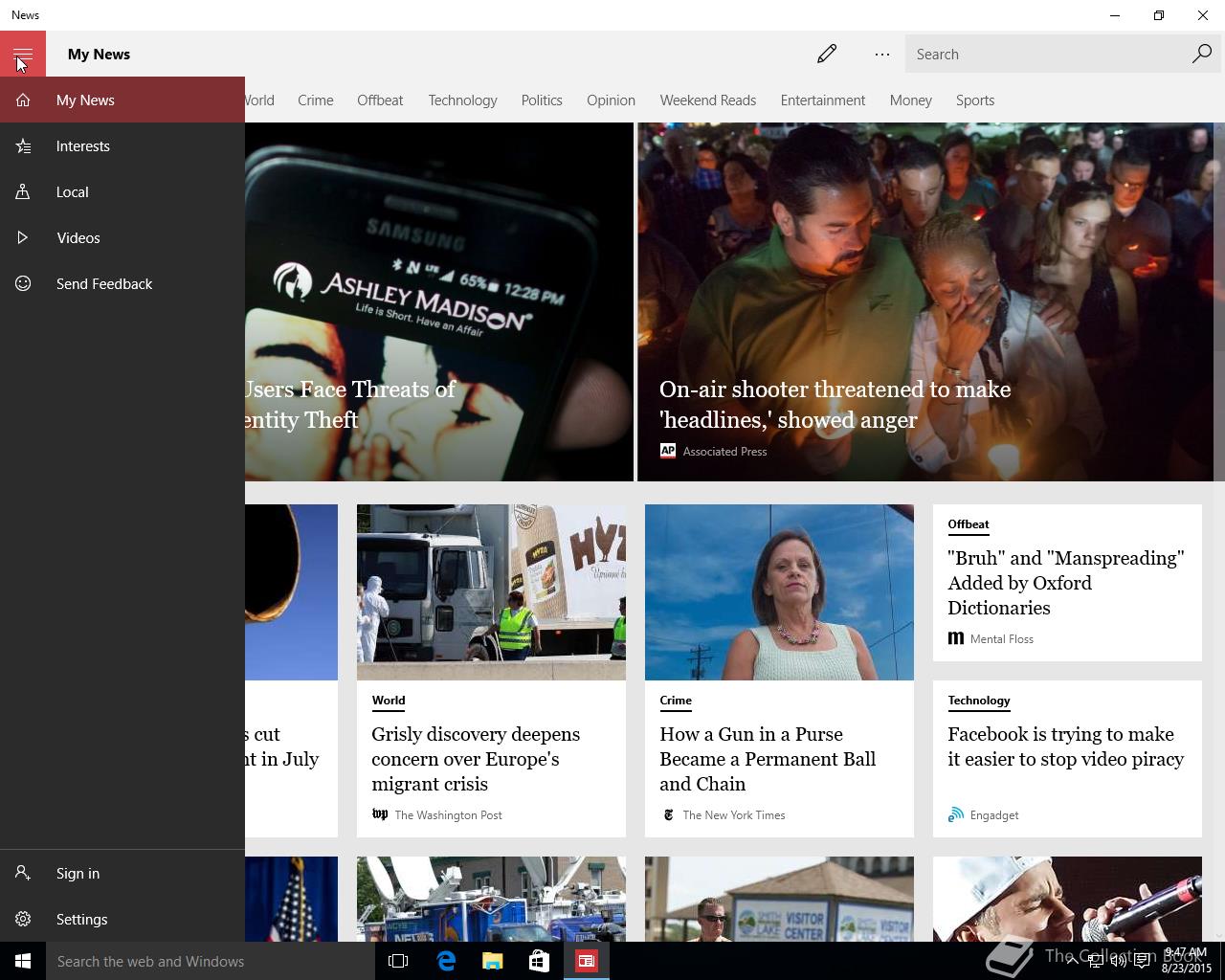The image size is (1225, 980).
Task: Click the volume speaker tray icon
Action: (1119, 961)
